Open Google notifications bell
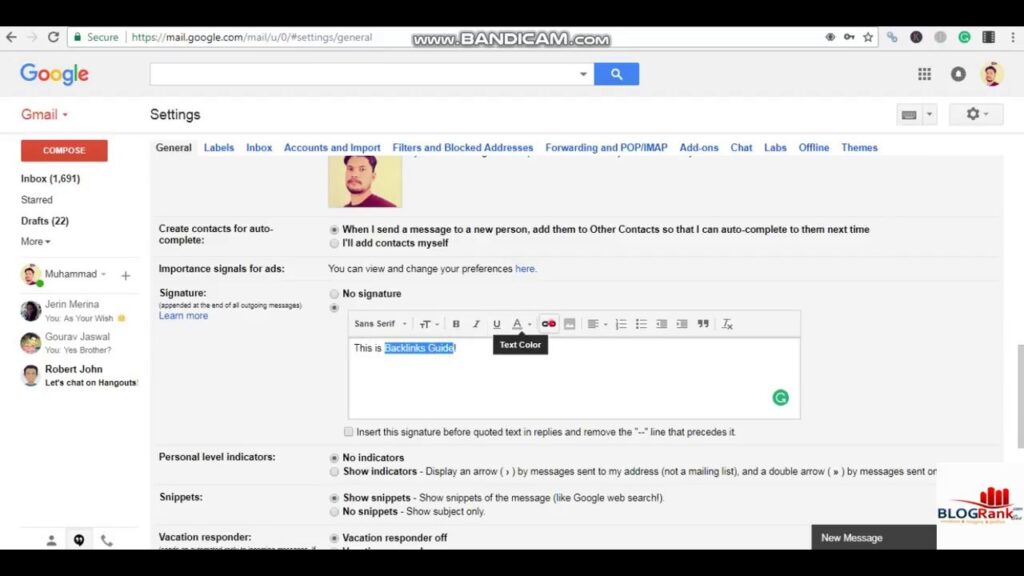Image resolution: width=1024 pixels, height=576 pixels. pyautogui.click(x=958, y=74)
